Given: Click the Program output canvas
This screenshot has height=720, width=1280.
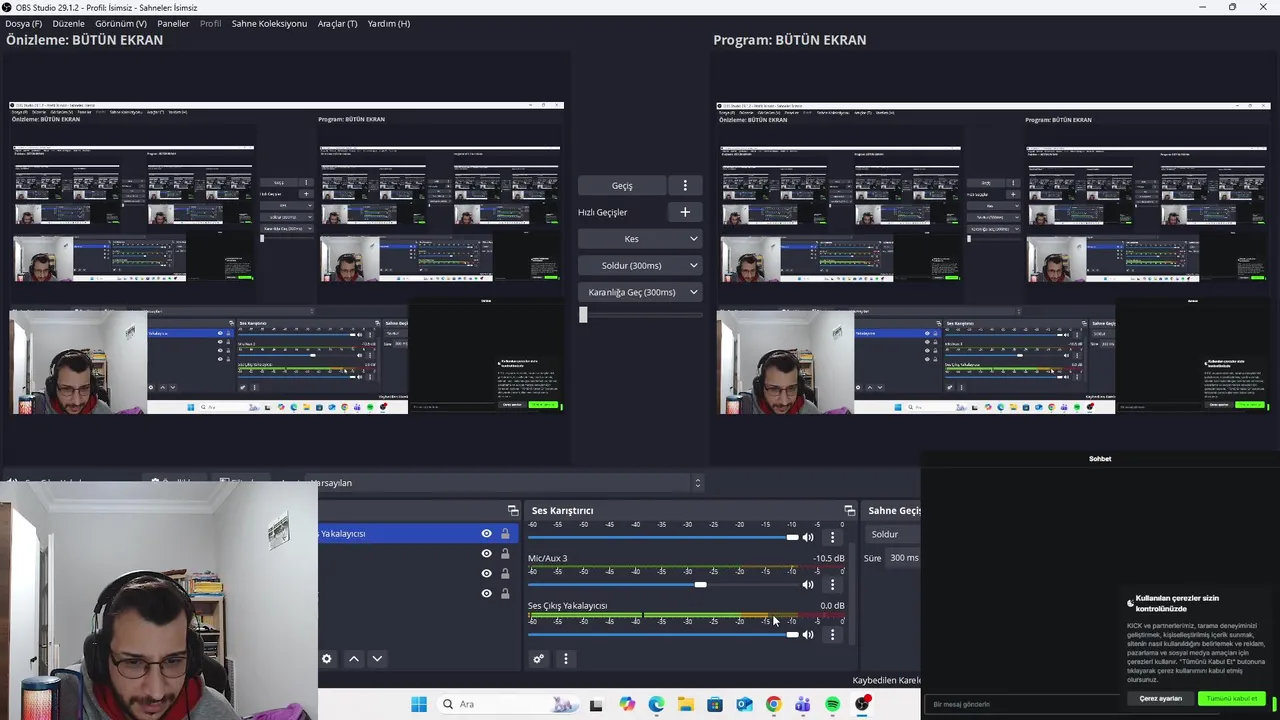Looking at the screenshot, I should (x=993, y=258).
